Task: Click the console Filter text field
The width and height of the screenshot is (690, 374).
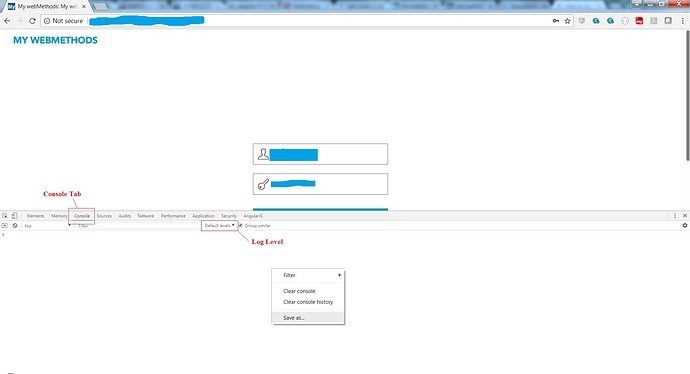Action: [138, 225]
